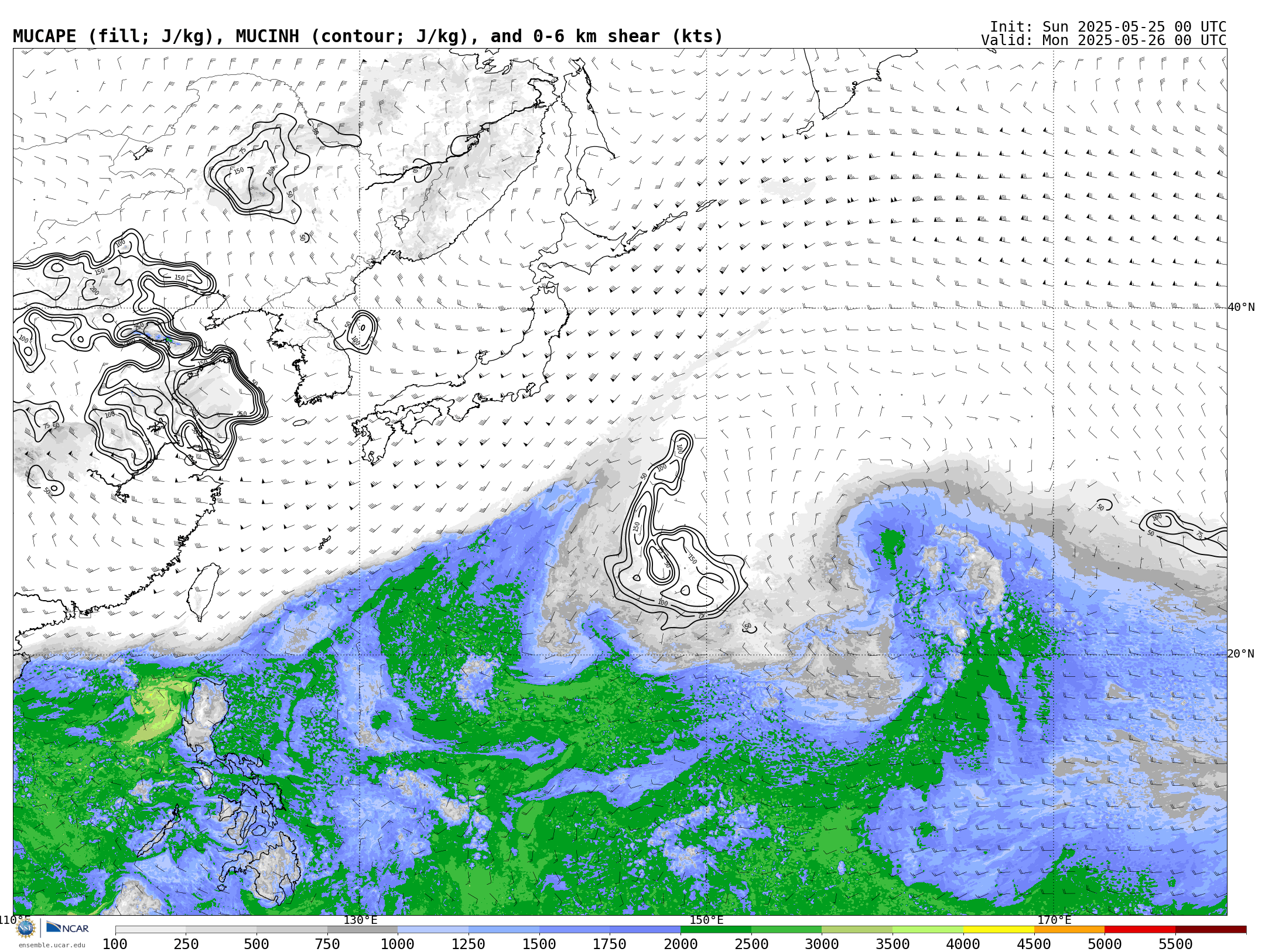
Task: Click the 20°N latitude label
Action: [x=1241, y=654]
